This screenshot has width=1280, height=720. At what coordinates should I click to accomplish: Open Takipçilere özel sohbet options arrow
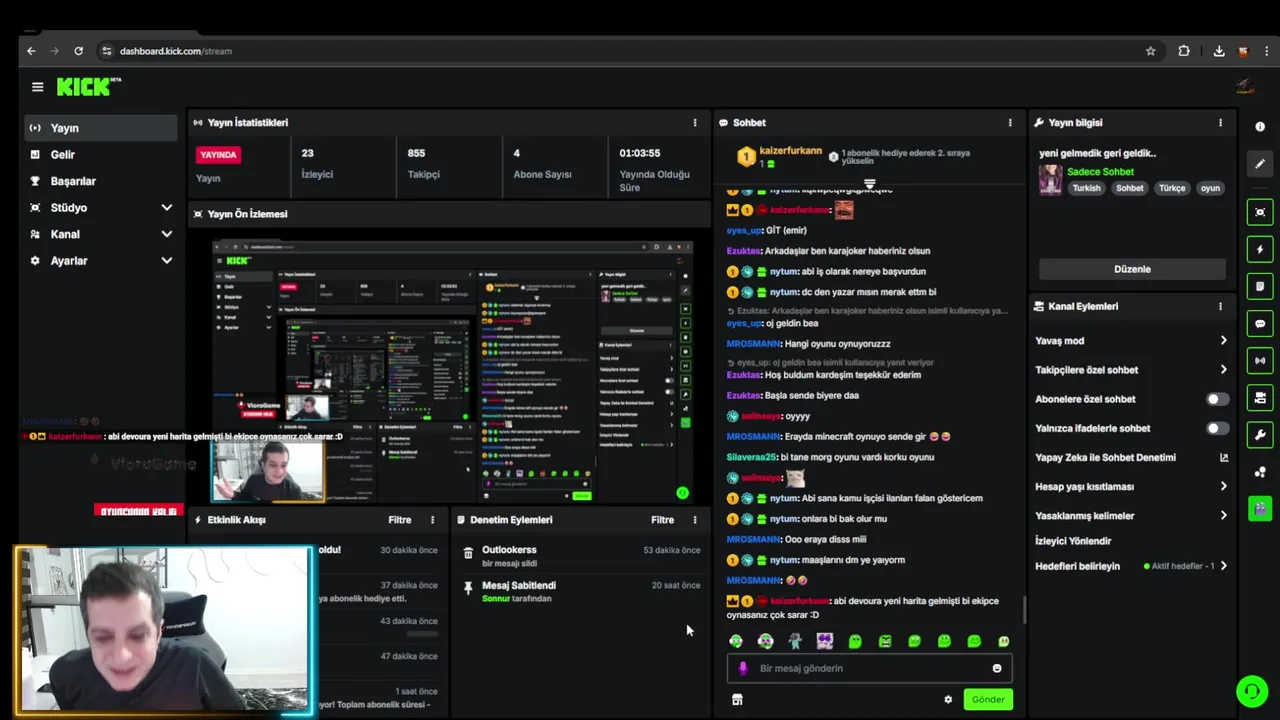tap(1223, 370)
